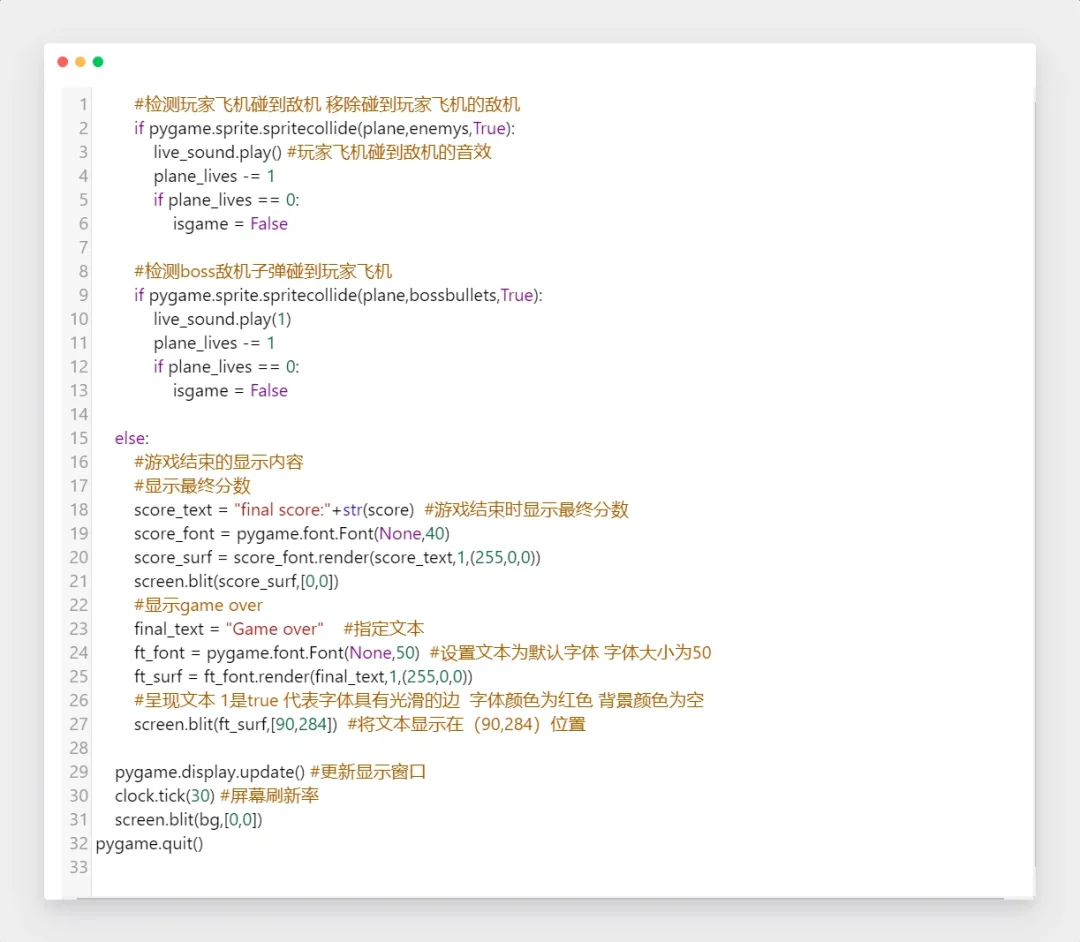Click the "Game over" string literal
Image resolution: width=1080 pixels, height=942 pixels.
click(275, 629)
